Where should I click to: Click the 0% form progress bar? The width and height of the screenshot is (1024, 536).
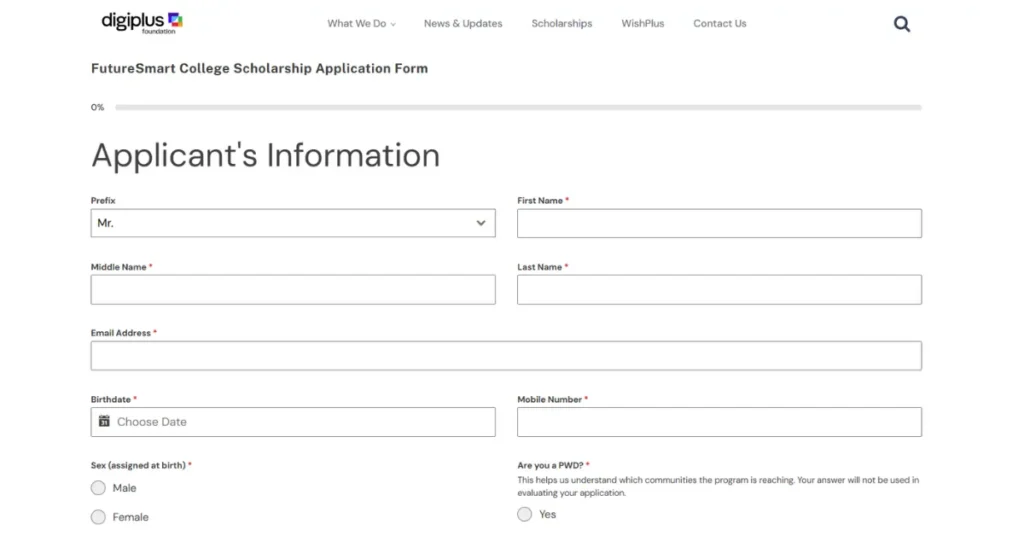(x=519, y=107)
